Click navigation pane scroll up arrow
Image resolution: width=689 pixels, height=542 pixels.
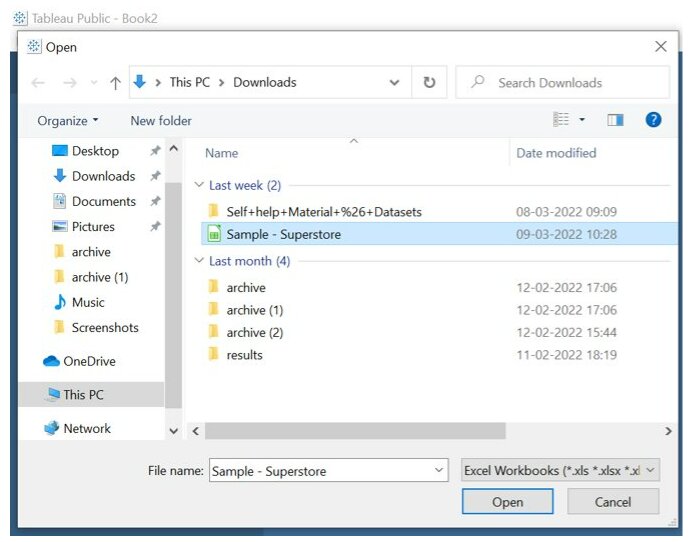[x=174, y=148]
